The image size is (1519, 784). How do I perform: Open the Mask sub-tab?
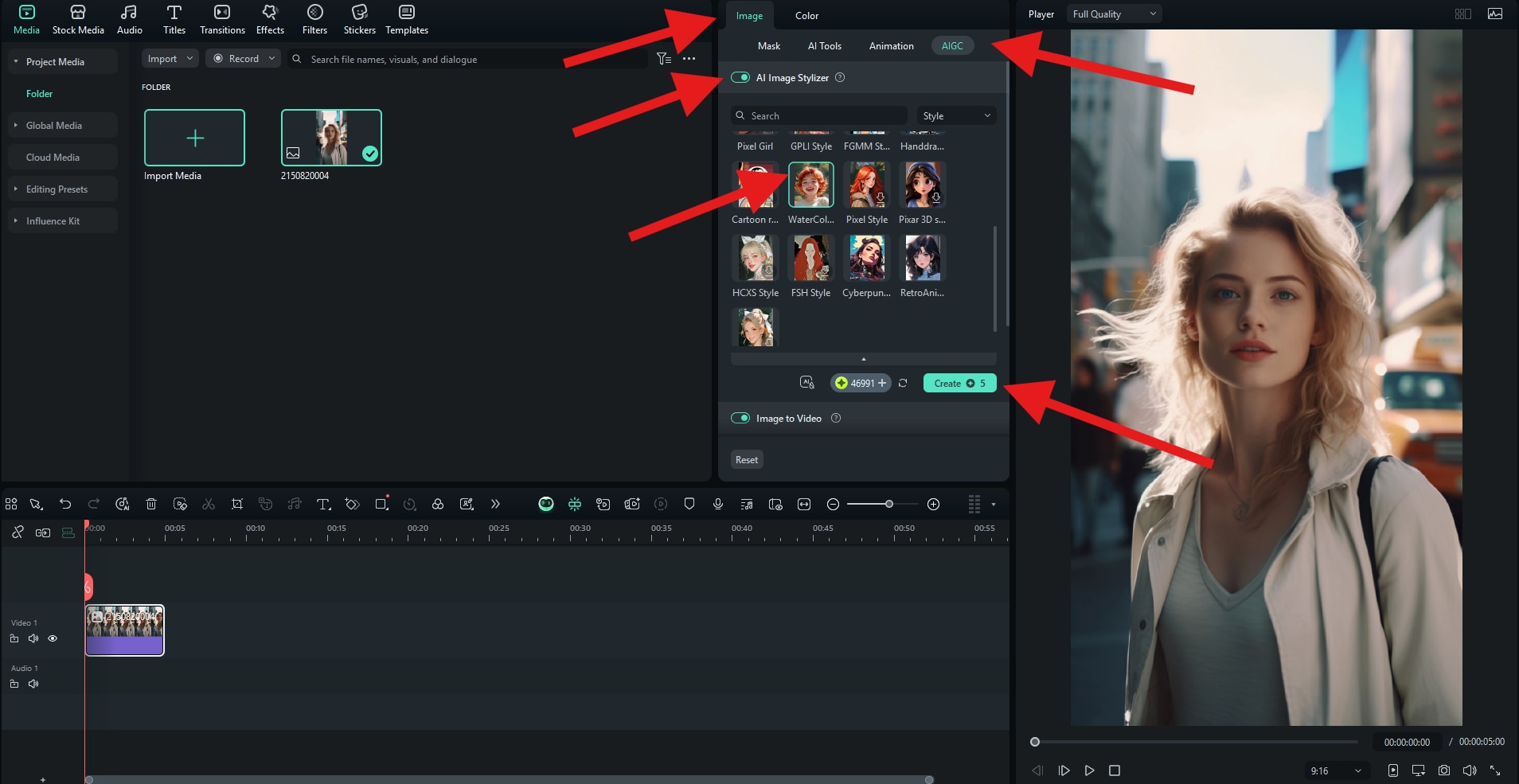click(768, 45)
